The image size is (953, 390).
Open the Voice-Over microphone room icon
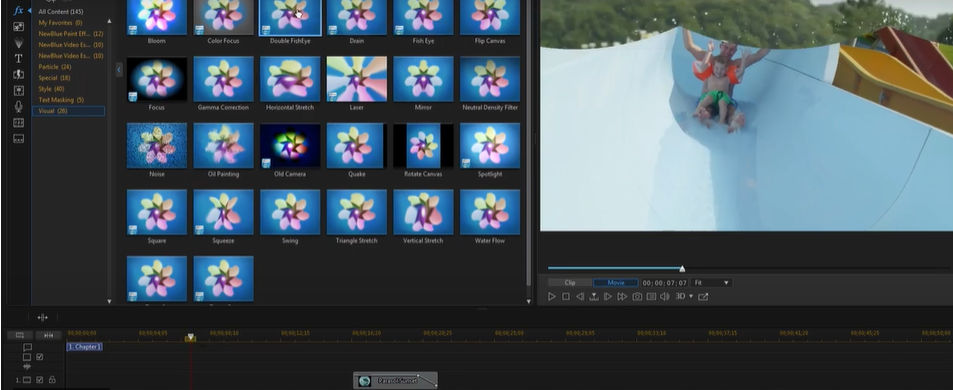click(18, 106)
